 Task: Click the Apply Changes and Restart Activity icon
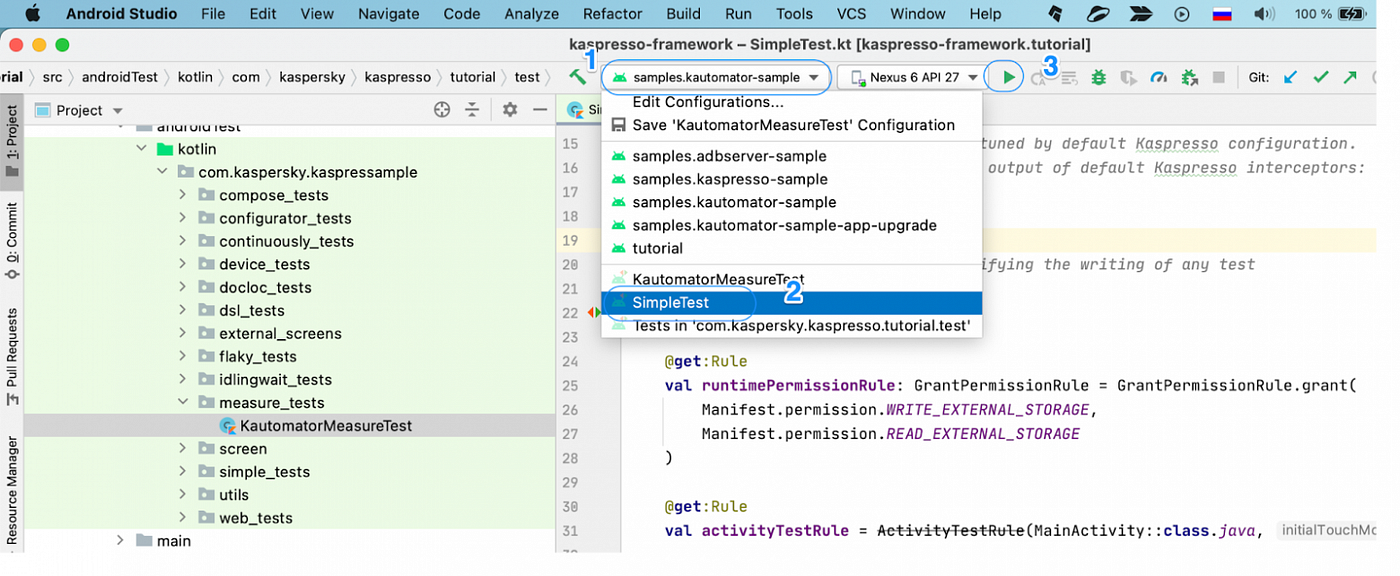click(1040, 78)
